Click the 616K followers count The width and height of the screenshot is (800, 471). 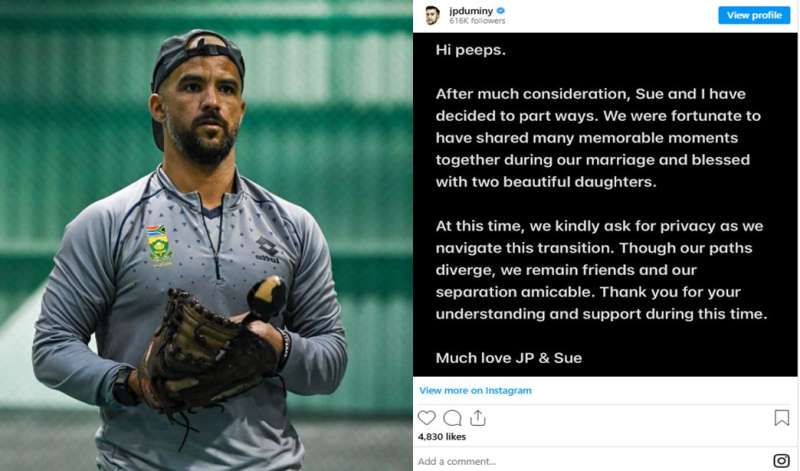(x=477, y=21)
